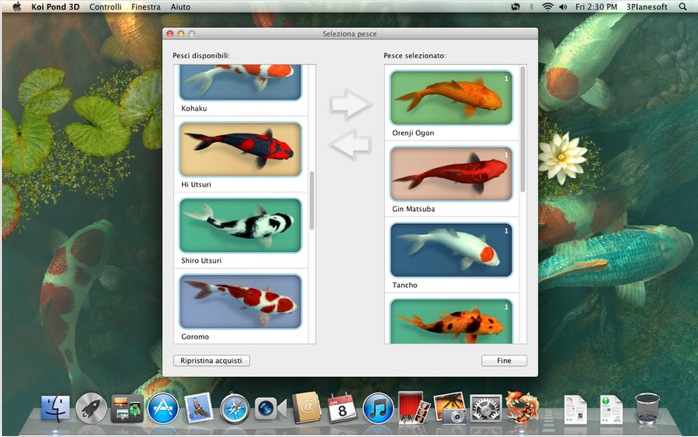This screenshot has height=437, width=698.
Task: Open Spotlight search magnifier in menu bar
Action: click(x=682, y=7)
